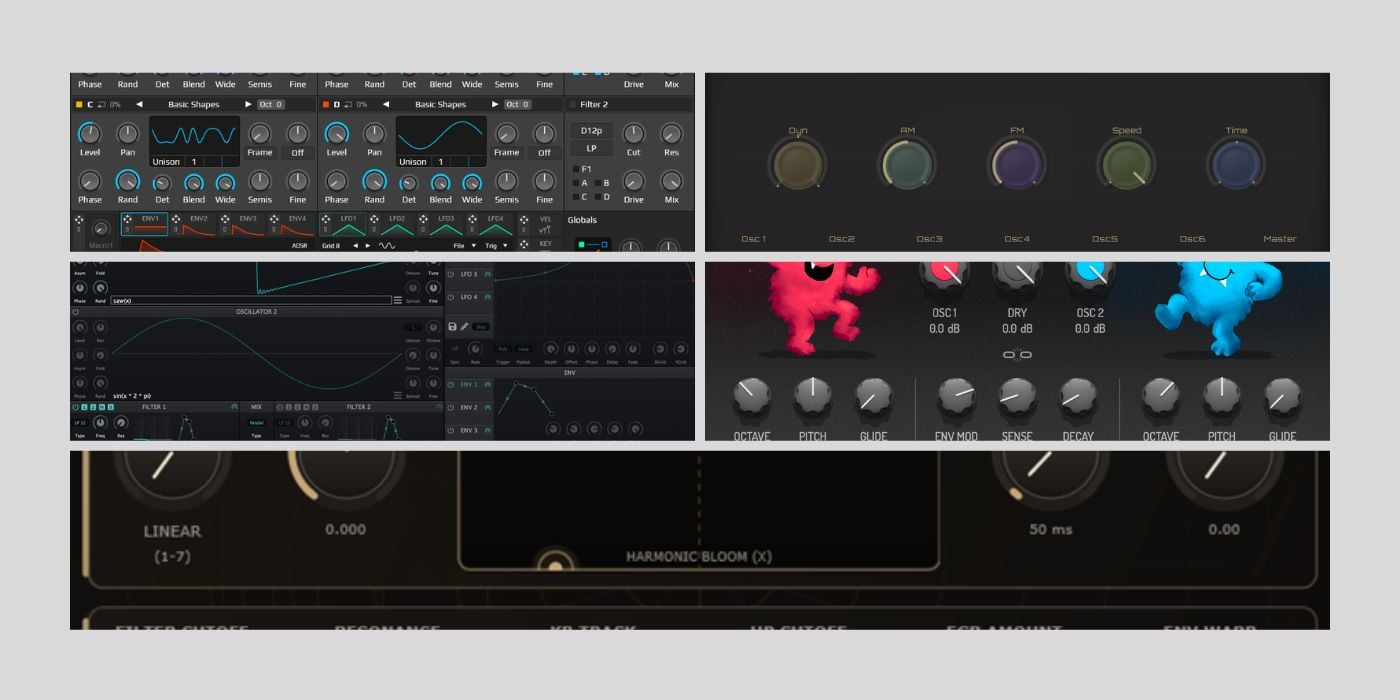Tick the A oscillator routing checkbox in Filter 2
1400x700 pixels.
[x=576, y=183]
